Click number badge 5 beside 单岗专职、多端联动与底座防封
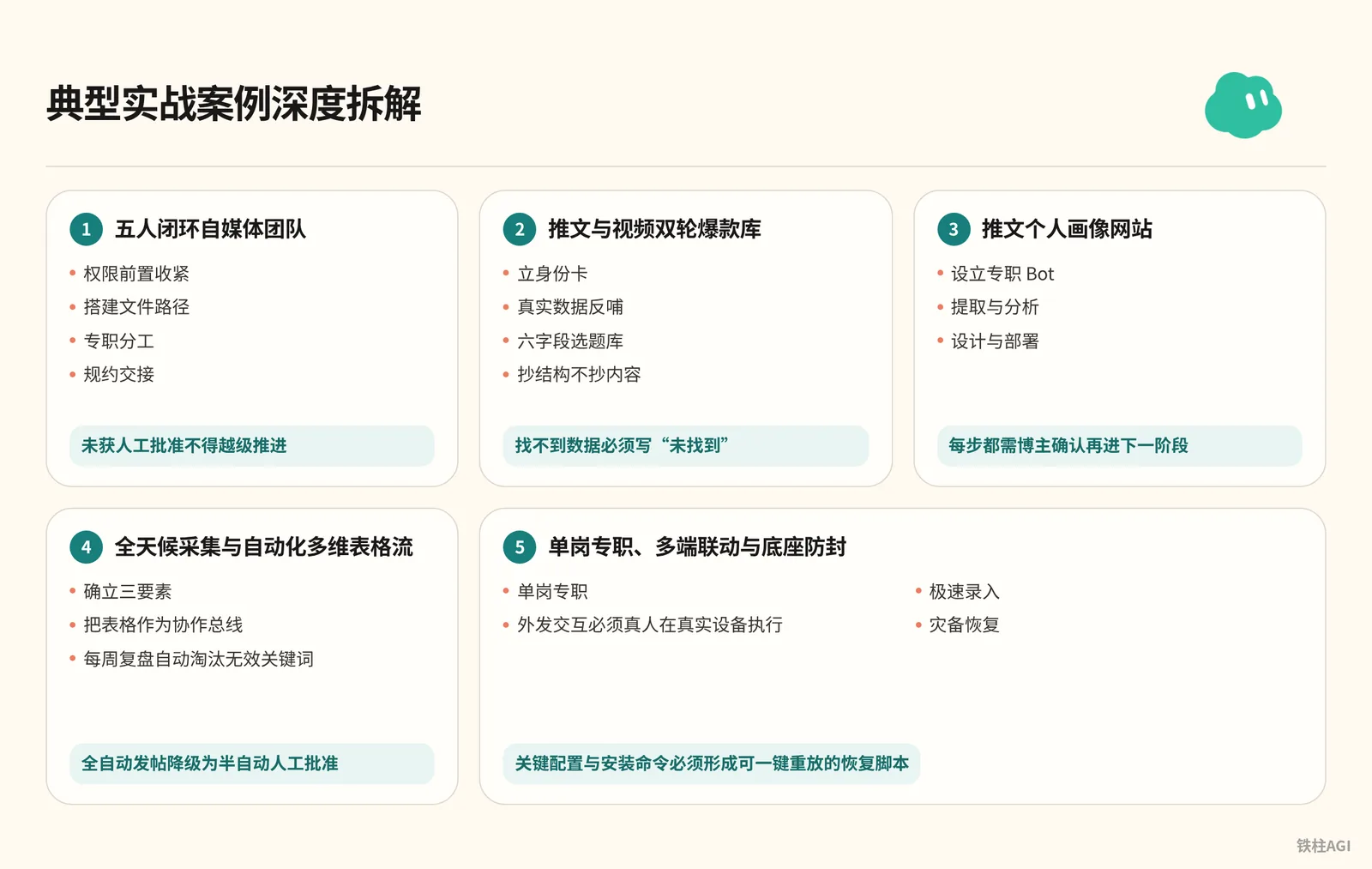 (x=520, y=547)
